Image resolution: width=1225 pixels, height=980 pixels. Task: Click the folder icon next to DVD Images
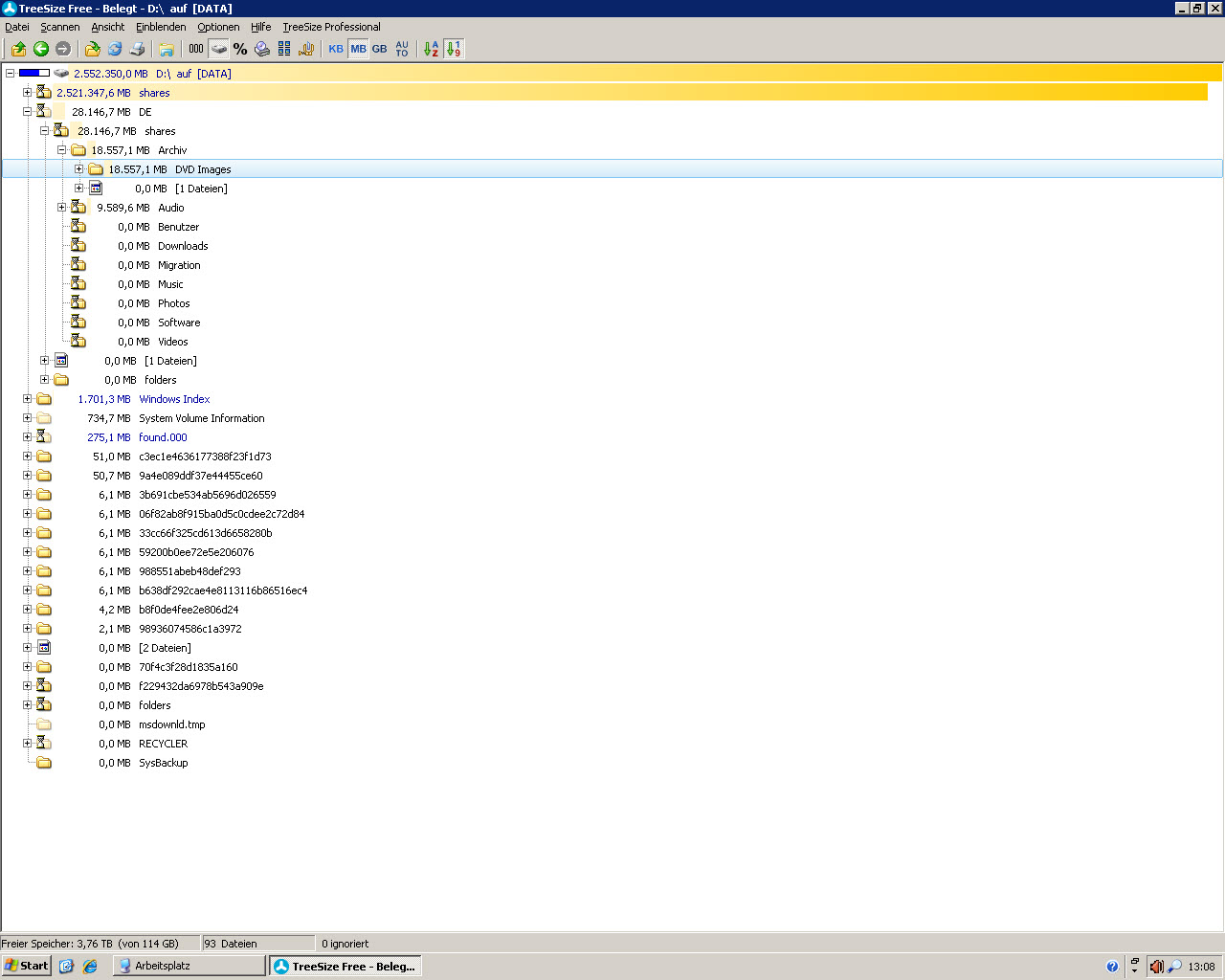96,169
